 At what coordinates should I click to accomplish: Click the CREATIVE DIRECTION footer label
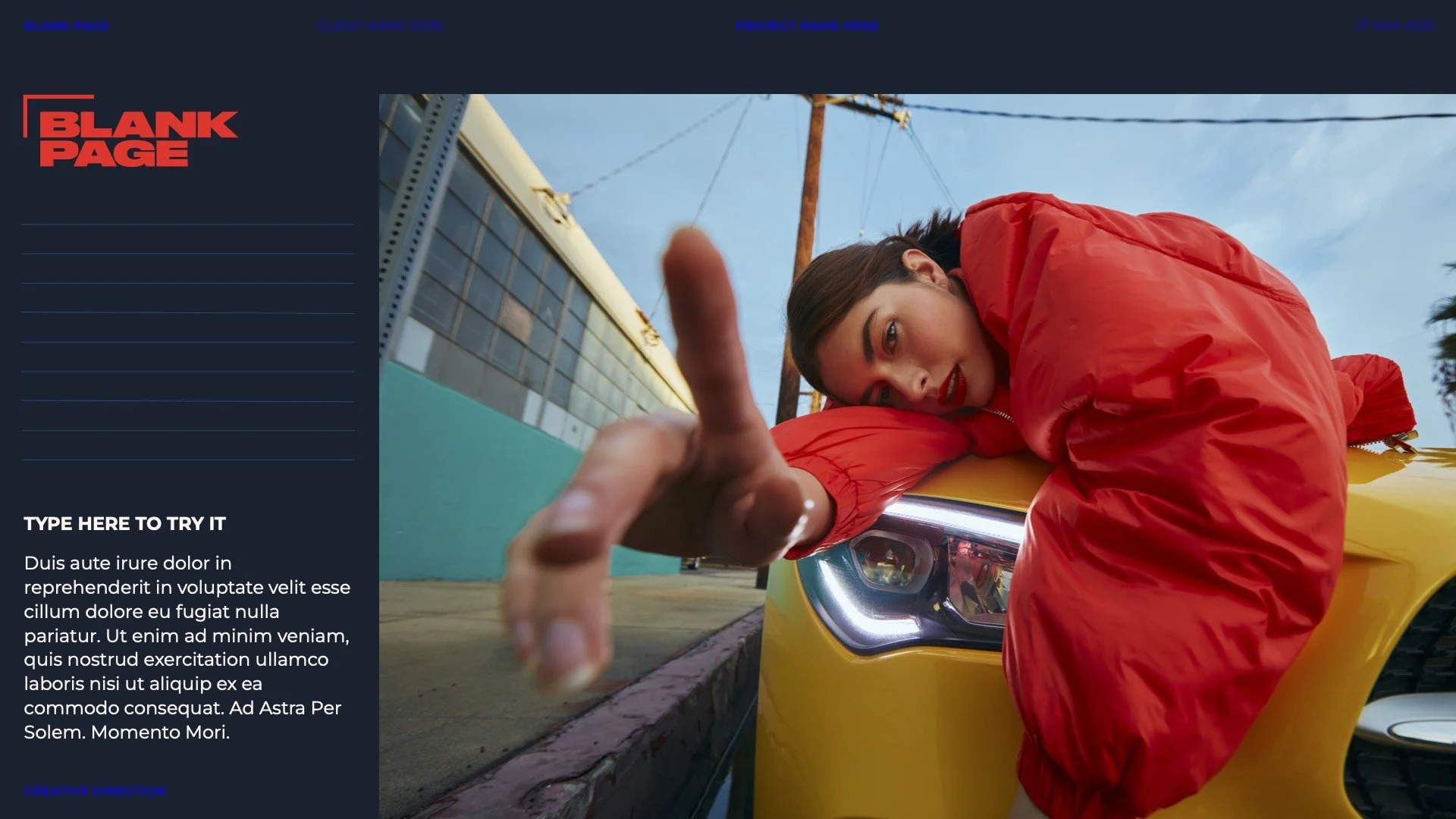tap(95, 791)
